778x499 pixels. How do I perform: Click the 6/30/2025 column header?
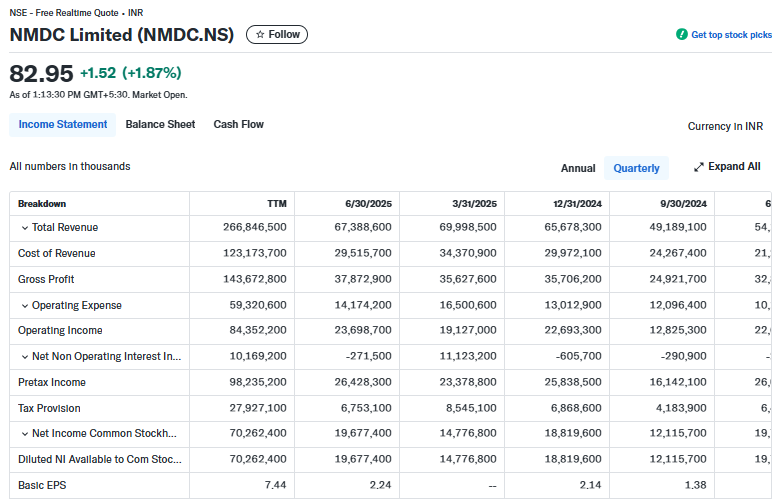click(x=368, y=204)
